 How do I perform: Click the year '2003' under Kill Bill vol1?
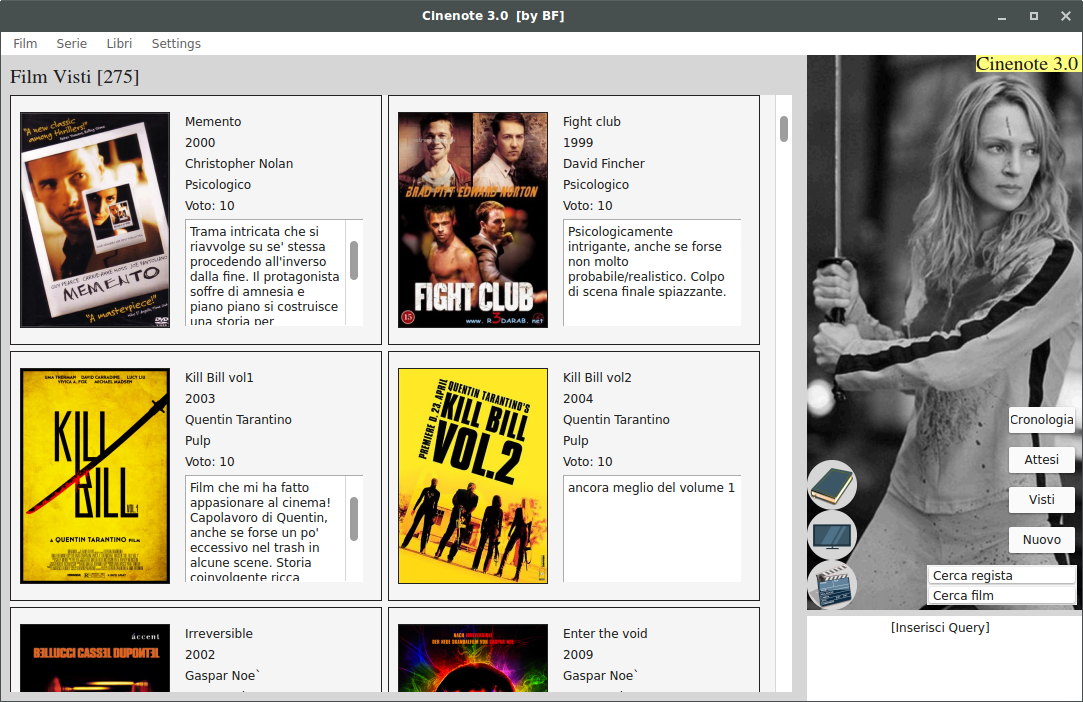tap(200, 399)
